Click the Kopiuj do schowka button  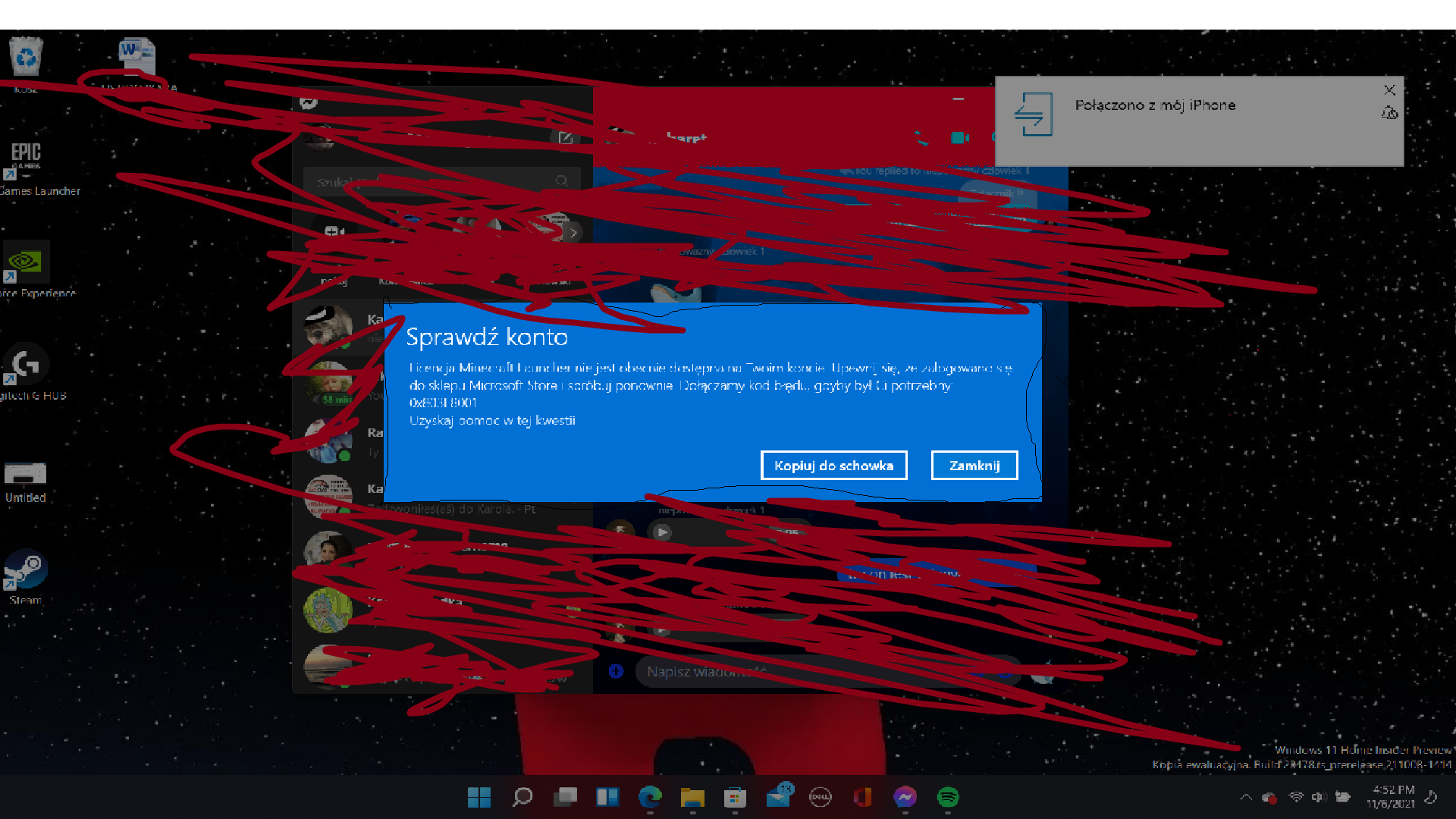coord(833,466)
